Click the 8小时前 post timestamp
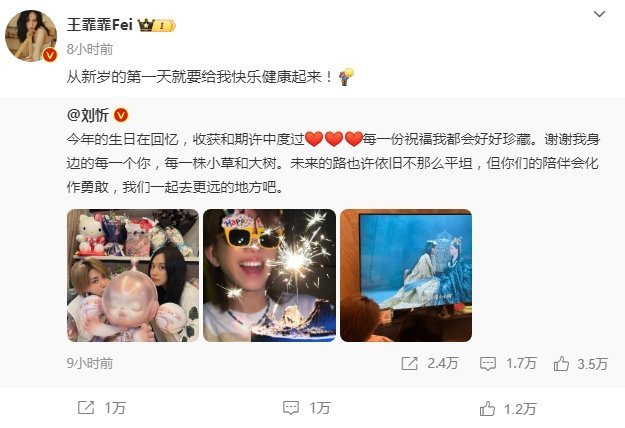Viewport: 625px width, 428px height. pos(90,49)
